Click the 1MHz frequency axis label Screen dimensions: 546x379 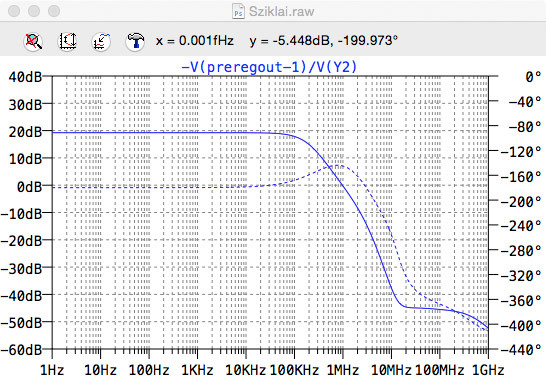point(343,370)
